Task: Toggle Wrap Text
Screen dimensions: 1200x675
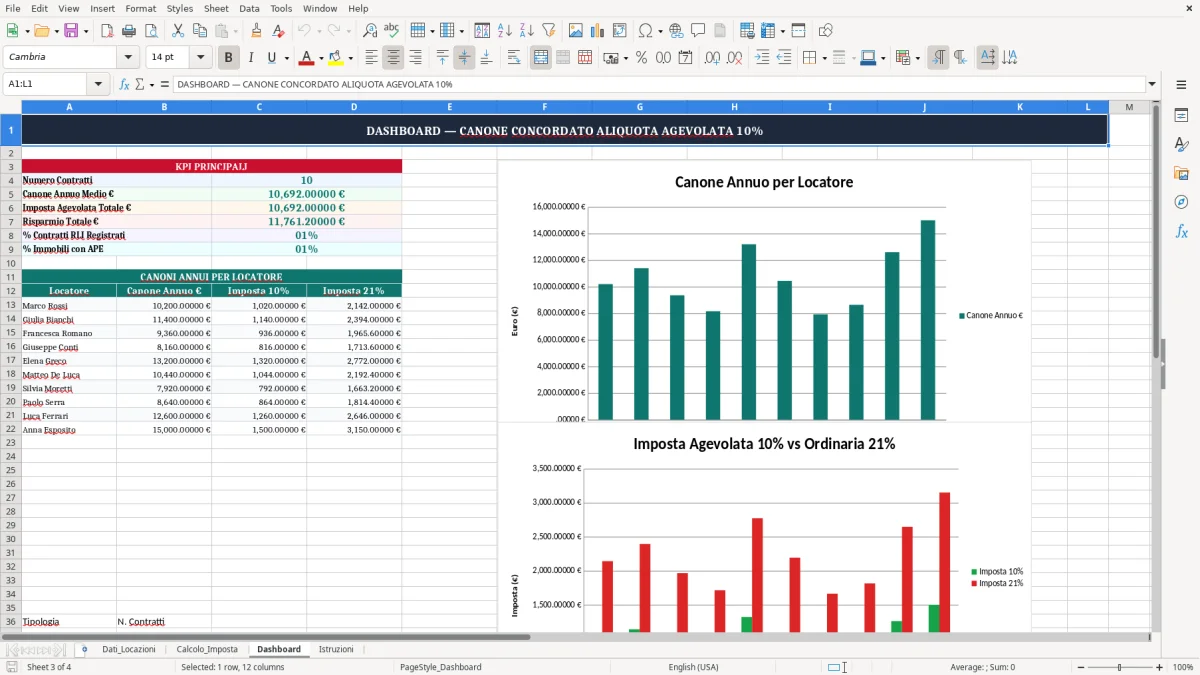Action: coord(513,58)
